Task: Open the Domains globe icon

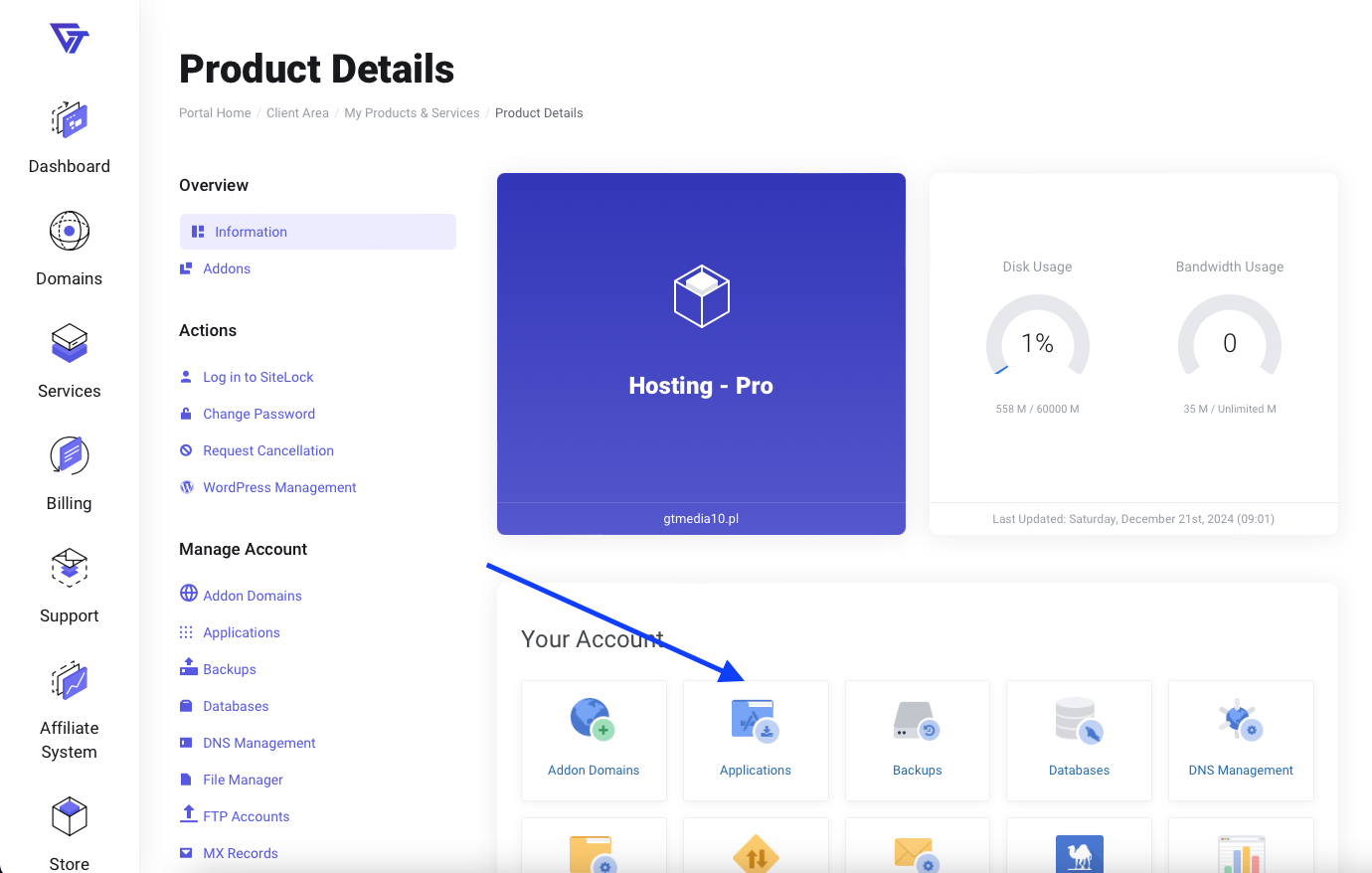Action: tap(70, 231)
